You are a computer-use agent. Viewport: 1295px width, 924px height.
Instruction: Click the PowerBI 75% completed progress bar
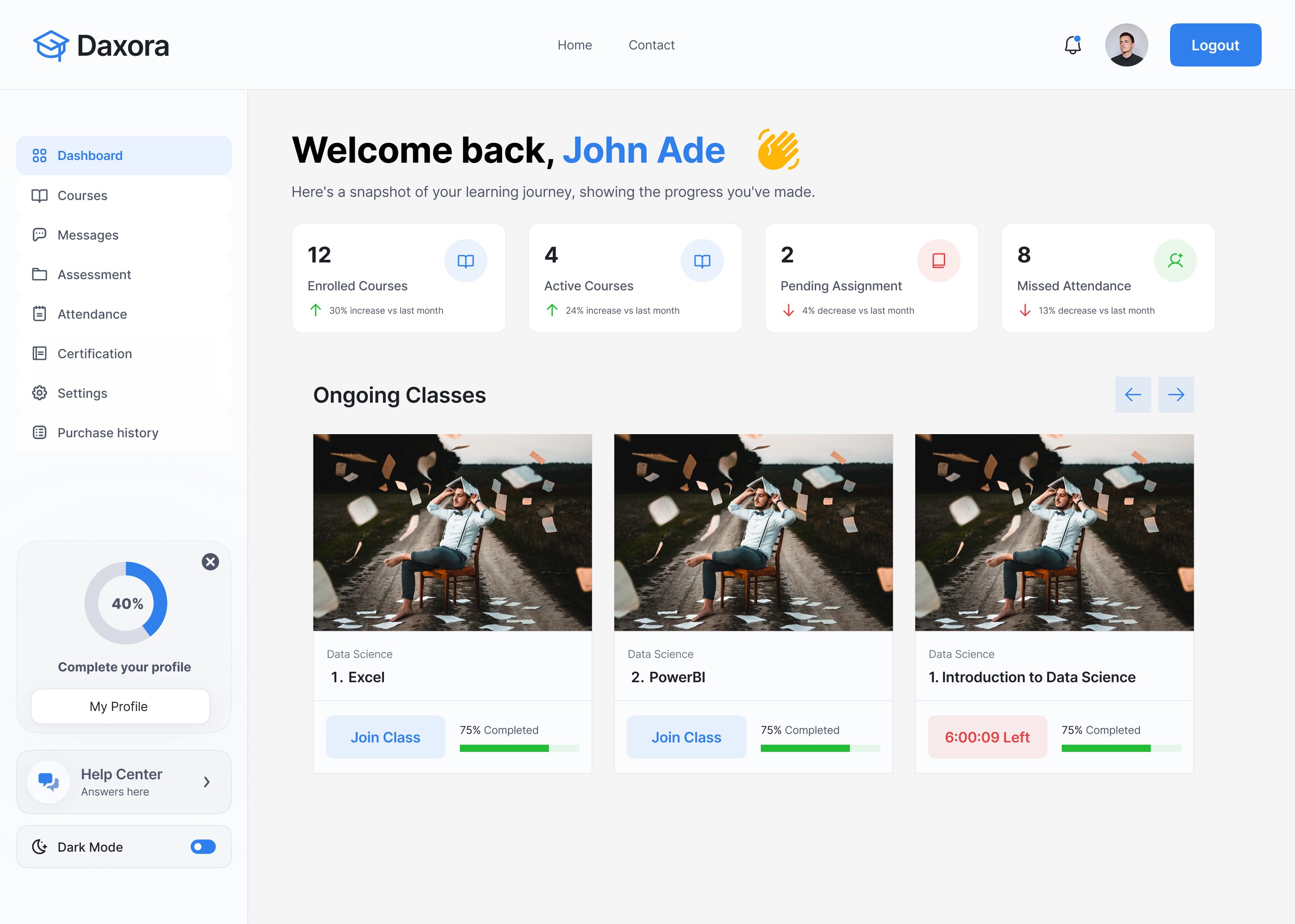pyautogui.click(x=820, y=748)
